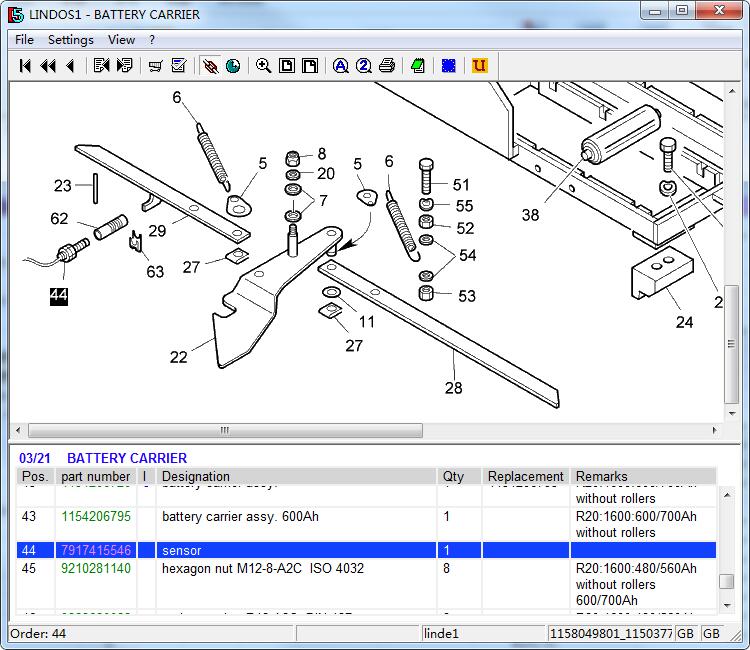
Task: Click the double-arrow rewind toolbar icon
Action: point(48,66)
